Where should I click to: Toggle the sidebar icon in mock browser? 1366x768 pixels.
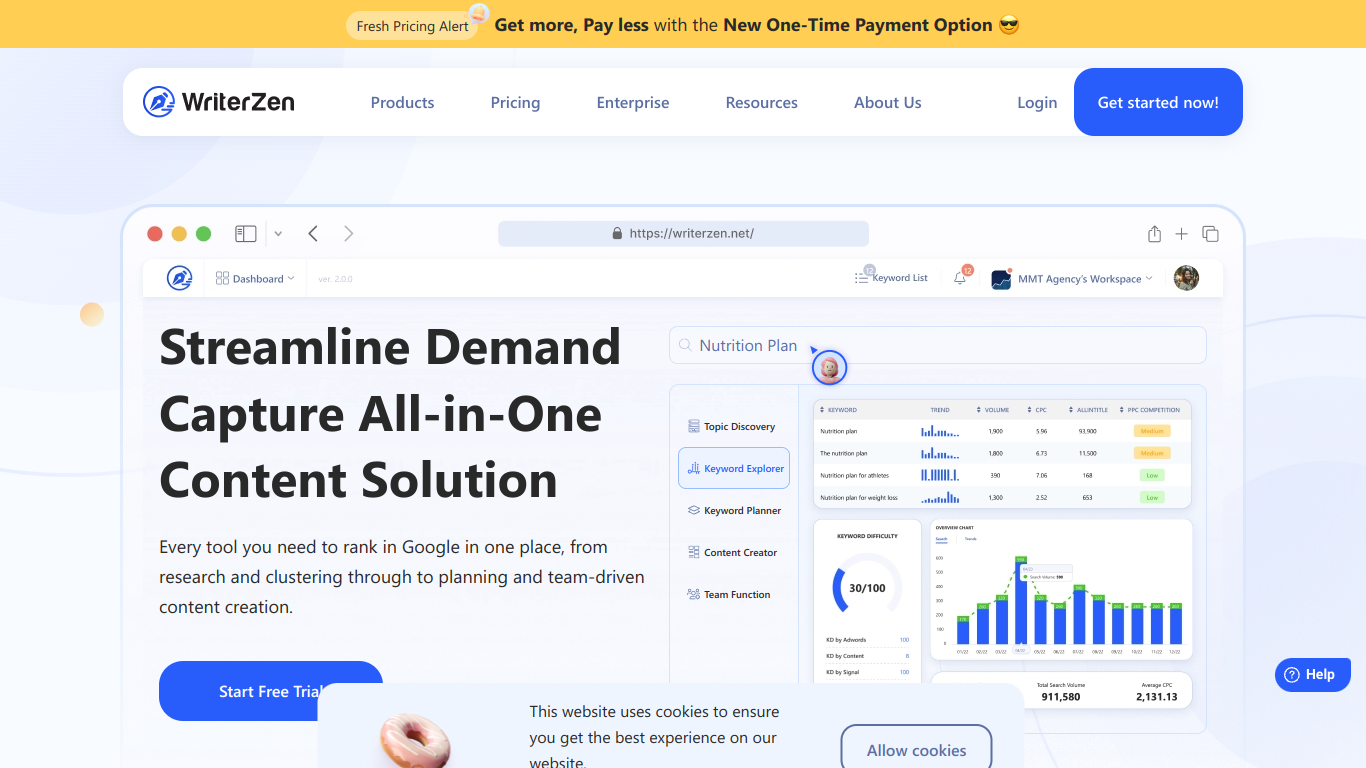click(x=246, y=234)
